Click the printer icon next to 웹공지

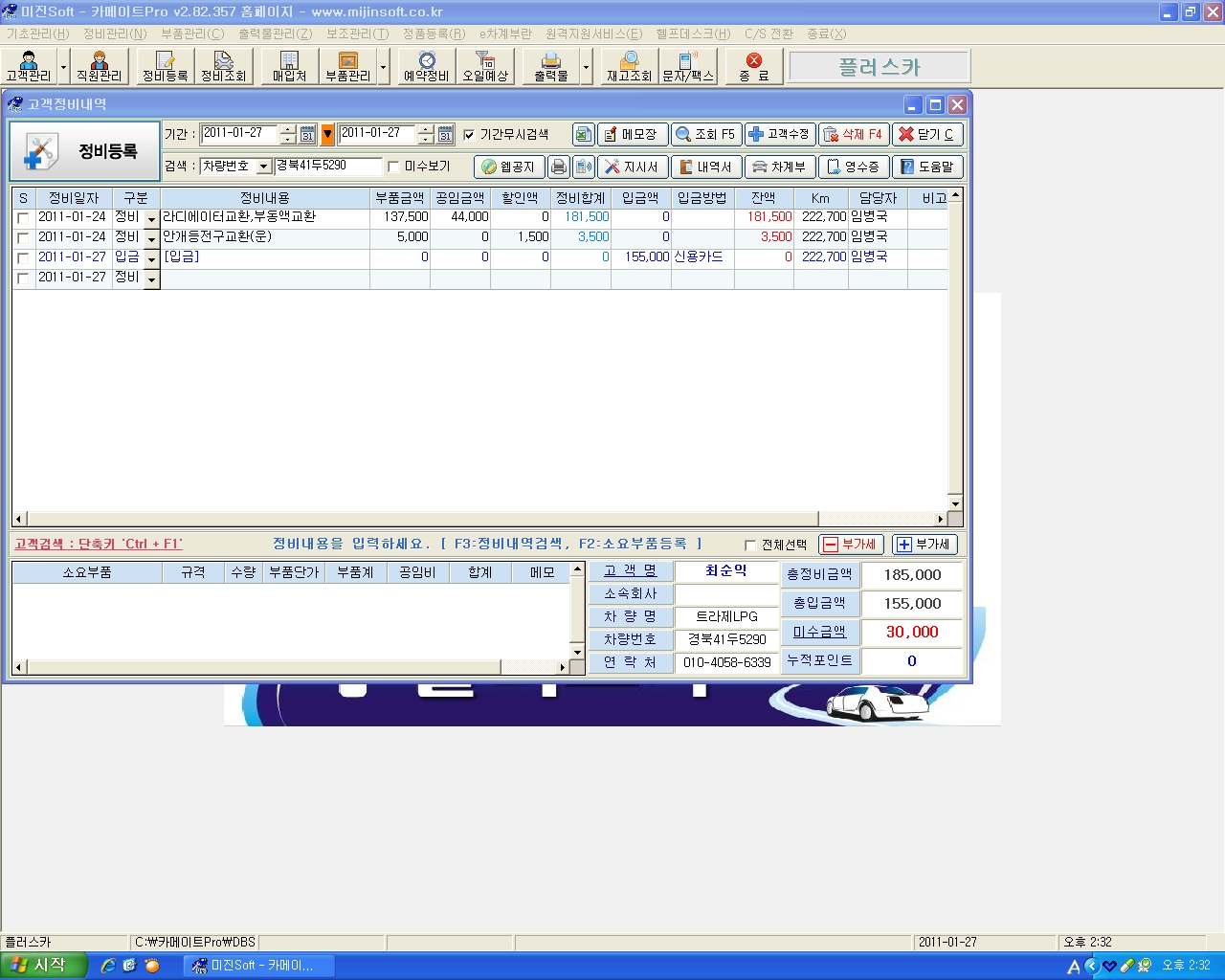pos(559,167)
